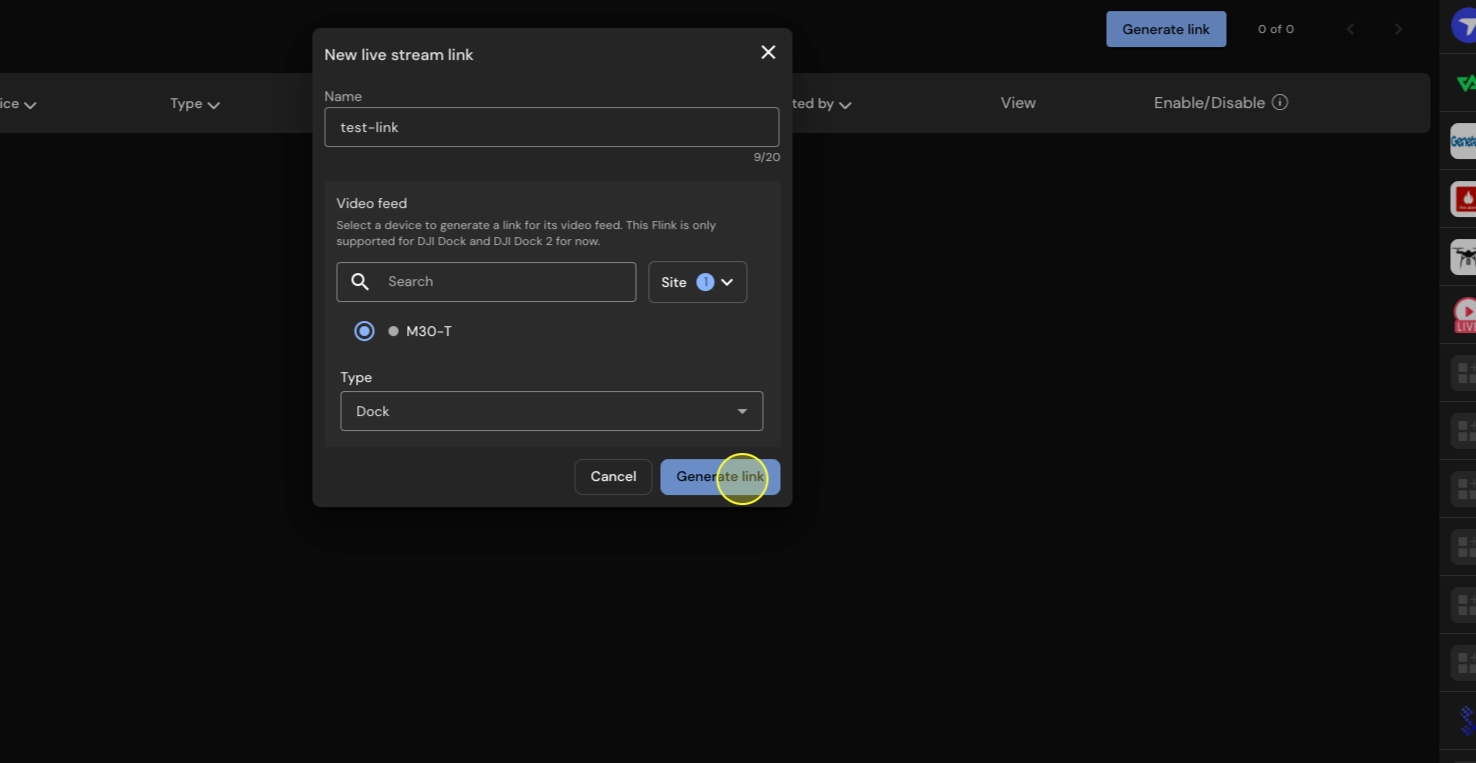This screenshot has width=1476, height=763.
Task: Sort by the Type column header
Action: click(x=194, y=104)
